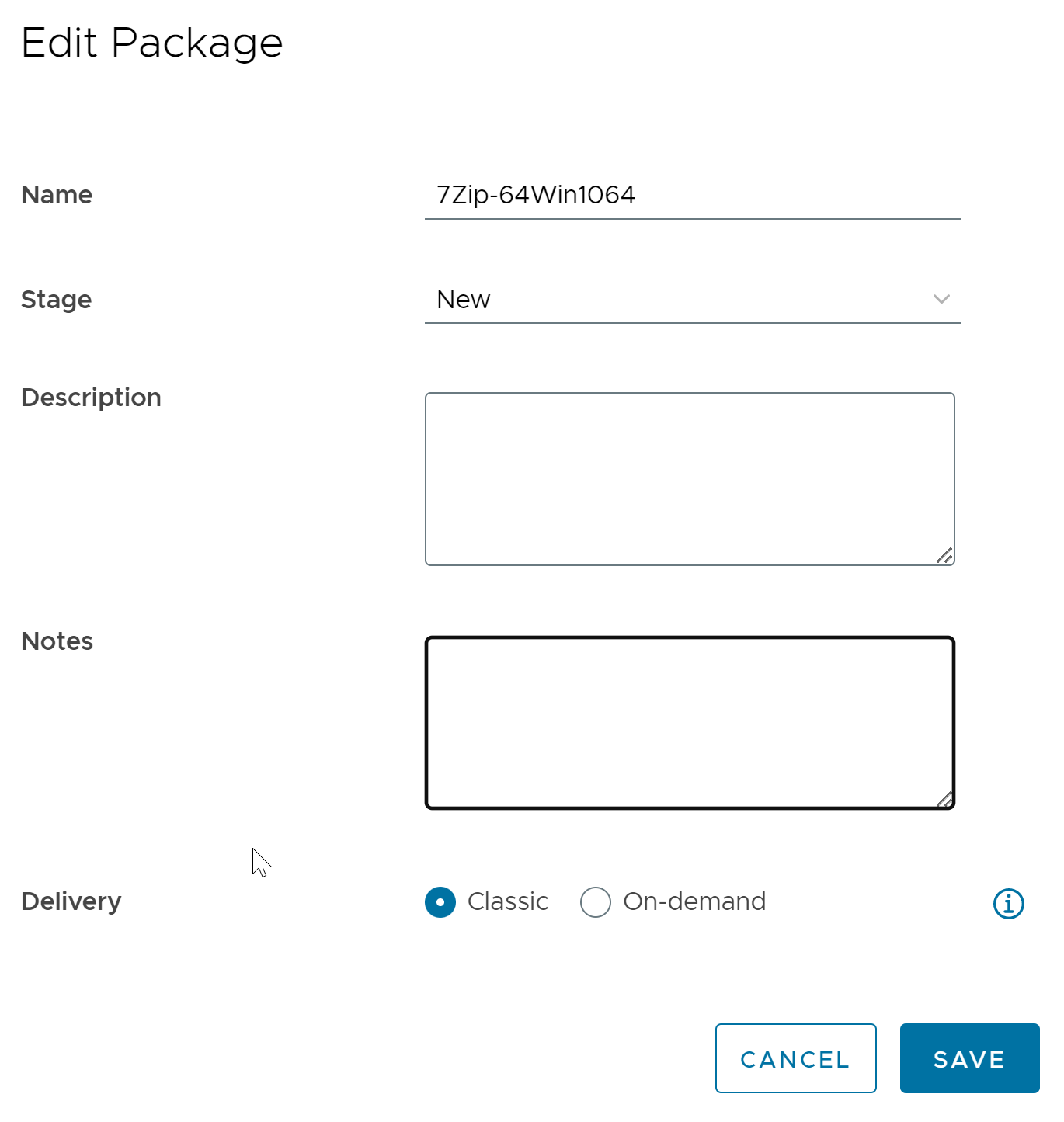Open the Stage dropdown showing New
This screenshot has height=1122, width=1064.
(x=693, y=300)
